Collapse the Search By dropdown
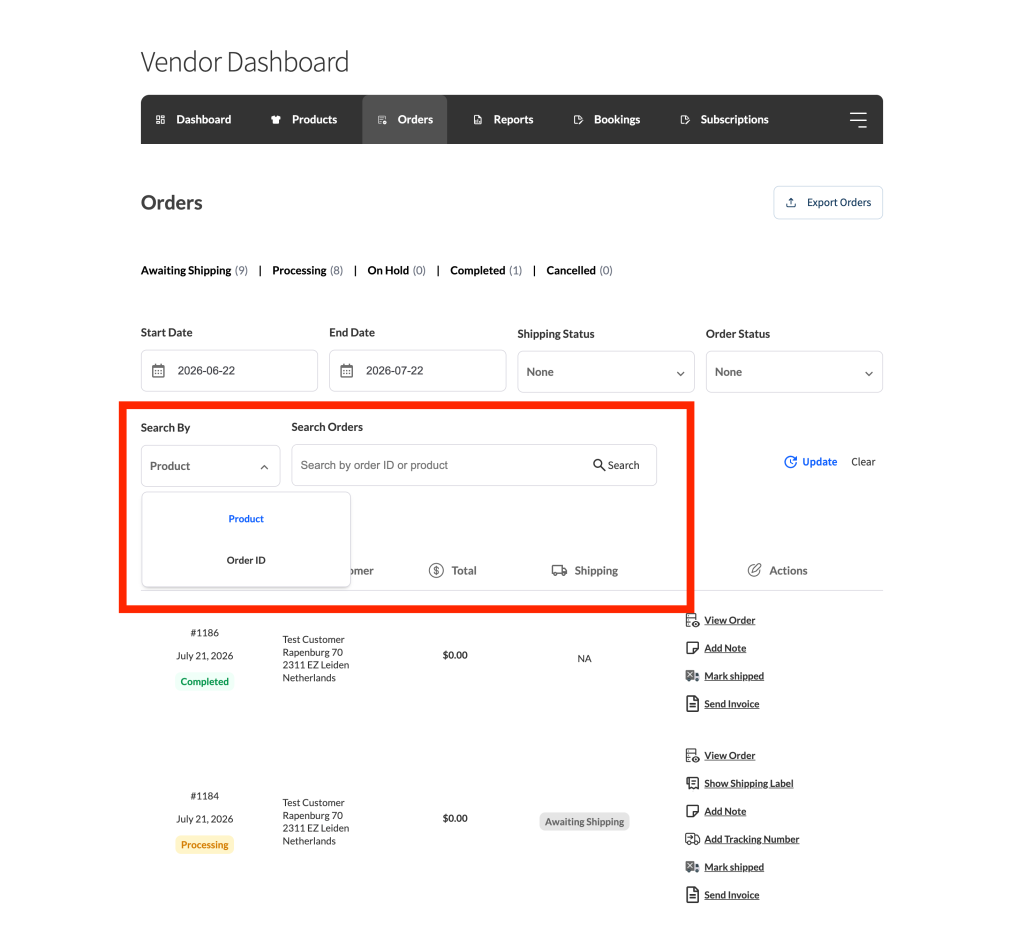Screen dimensions: 1024x932 210,466
